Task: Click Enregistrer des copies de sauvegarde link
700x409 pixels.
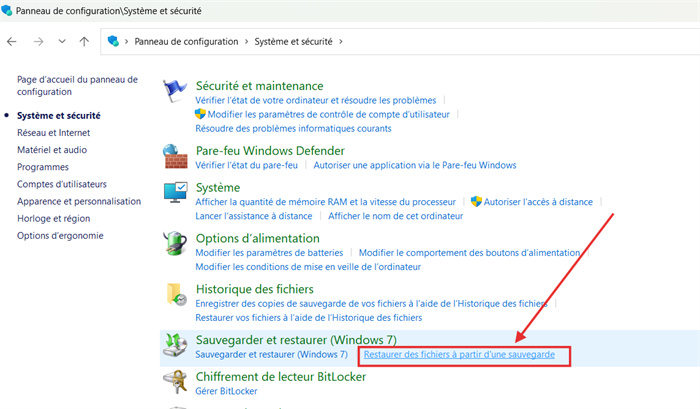Action: click(371, 304)
